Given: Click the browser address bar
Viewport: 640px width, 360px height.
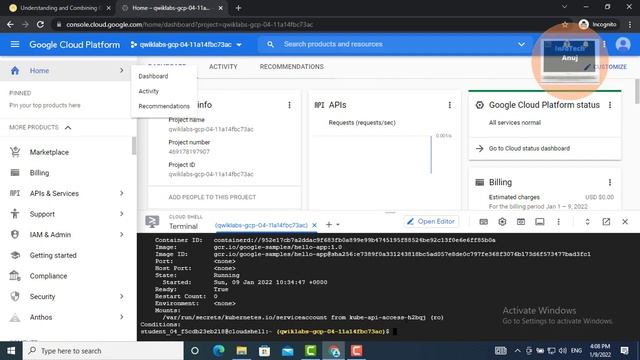Looking at the screenshot, I should tap(310, 24).
